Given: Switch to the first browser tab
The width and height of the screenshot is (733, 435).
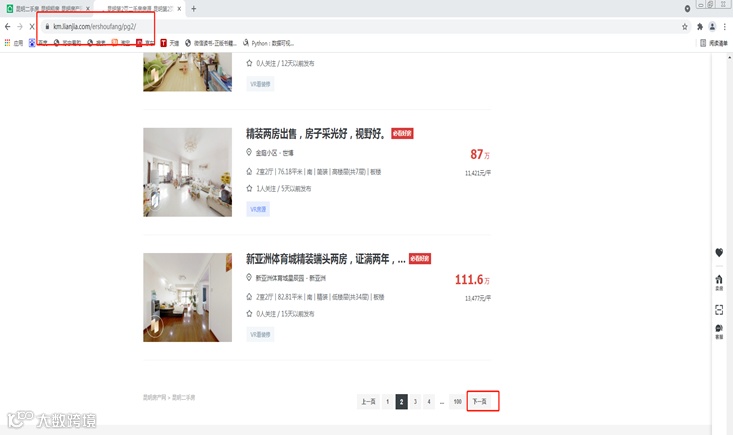Looking at the screenshot, I should 47,8.
